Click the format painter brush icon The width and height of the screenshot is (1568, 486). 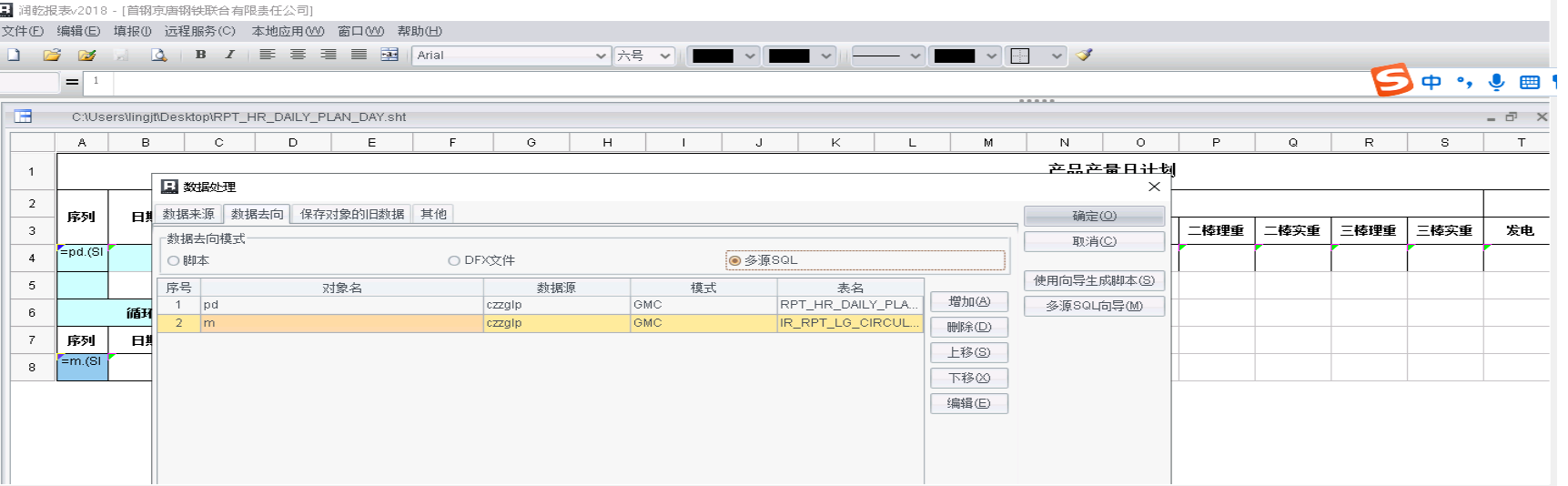[x=1084, y=56]
